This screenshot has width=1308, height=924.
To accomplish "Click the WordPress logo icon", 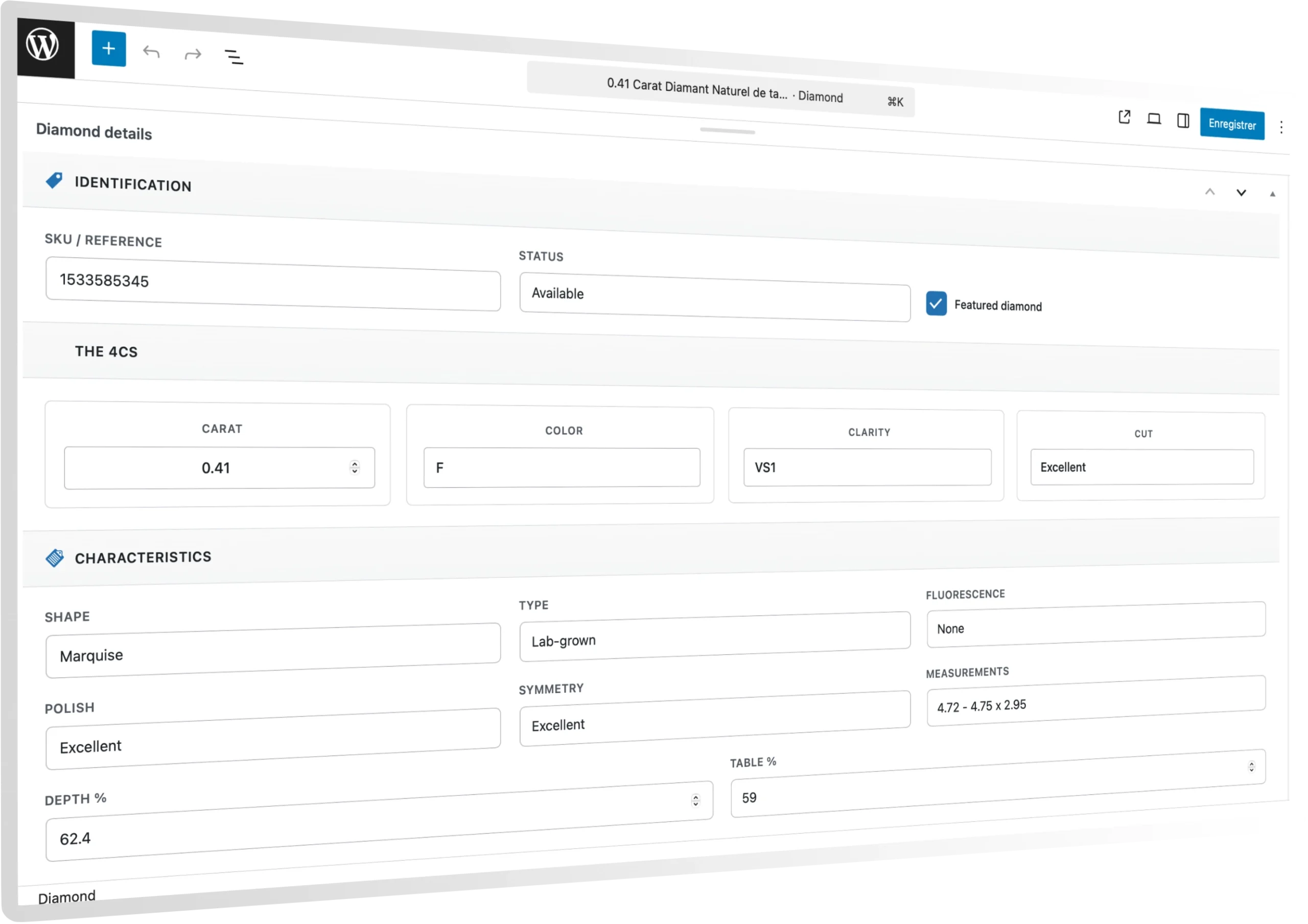I will 43,45.
